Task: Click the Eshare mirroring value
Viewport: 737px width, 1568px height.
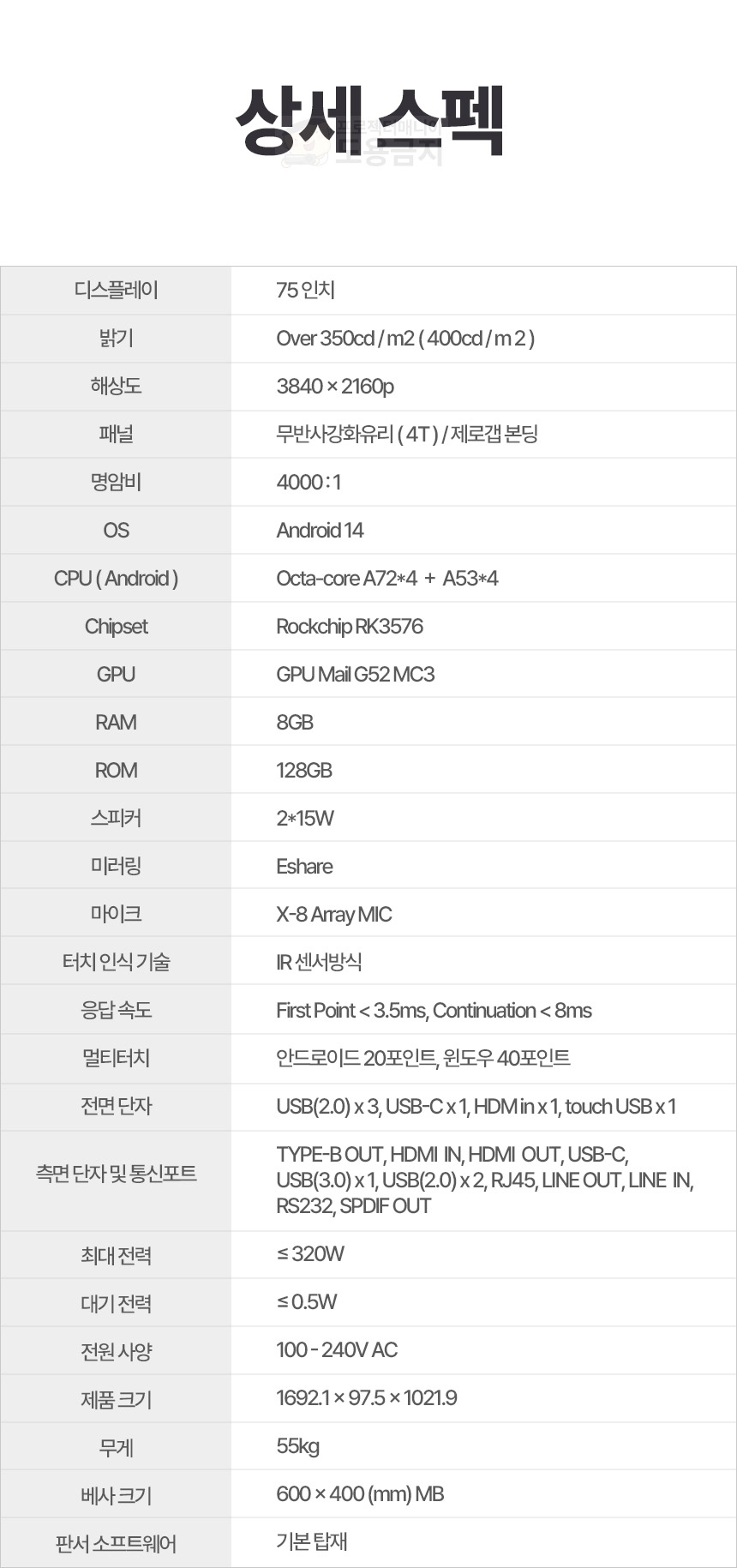Action: pyautogui.click(x=304, y=867)
